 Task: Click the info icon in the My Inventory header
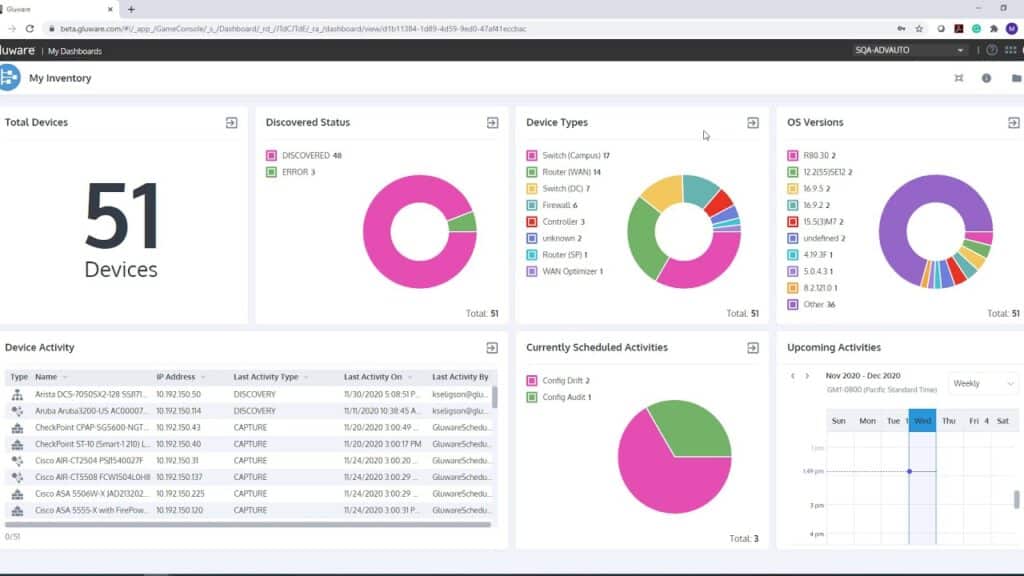click(986, 77)
